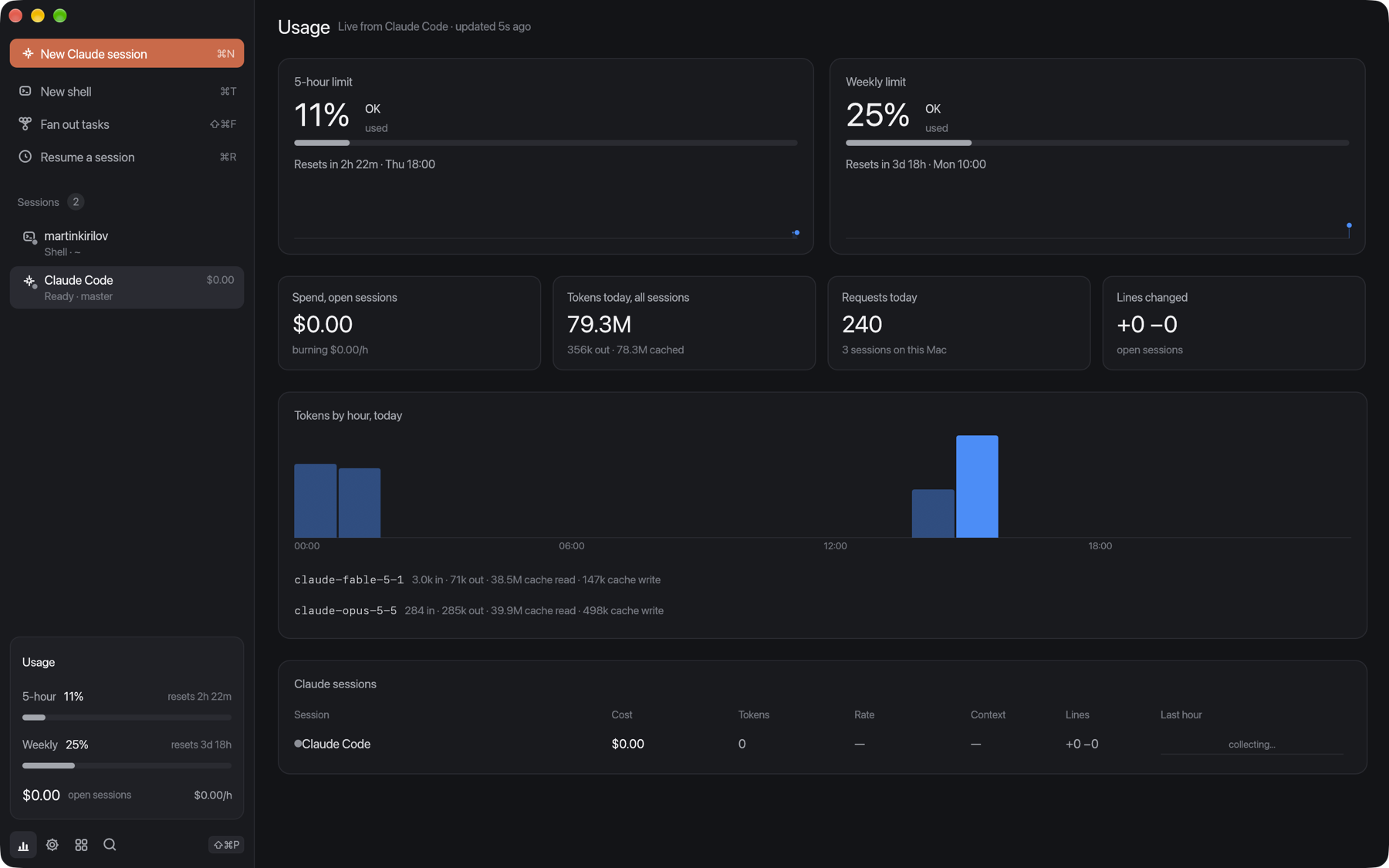Click 'Resets in 2h 22m · Thu 18:00' text
1389x868 pixels.
coord(364,164)
